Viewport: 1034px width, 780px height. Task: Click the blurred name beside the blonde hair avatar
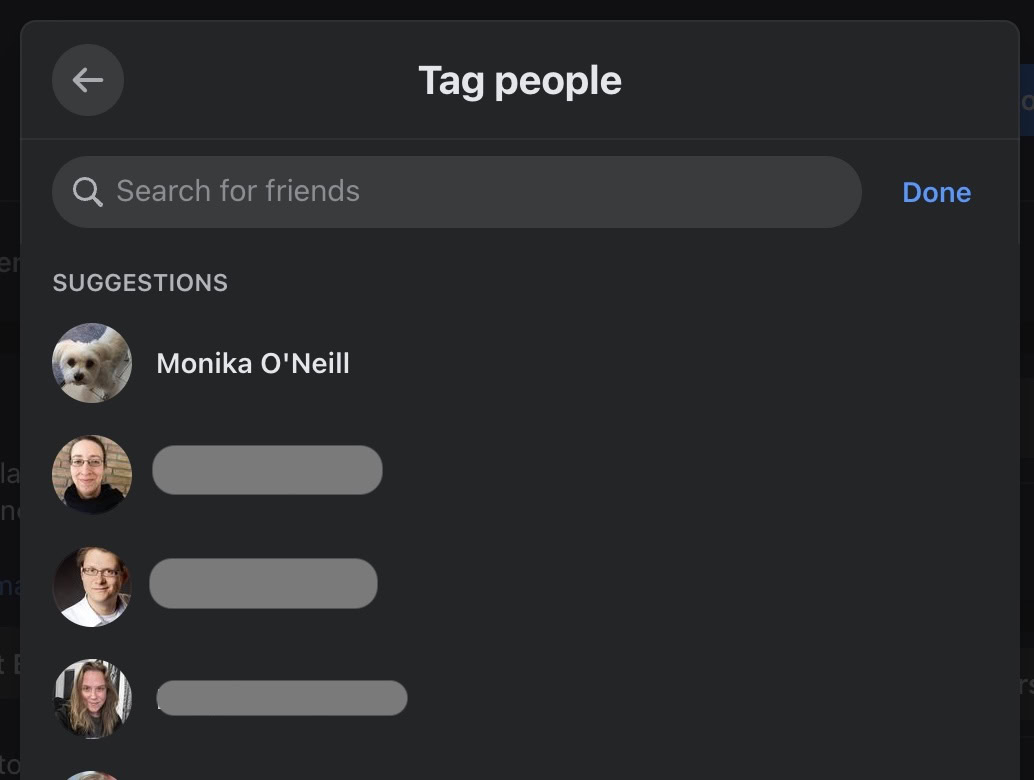282,698
